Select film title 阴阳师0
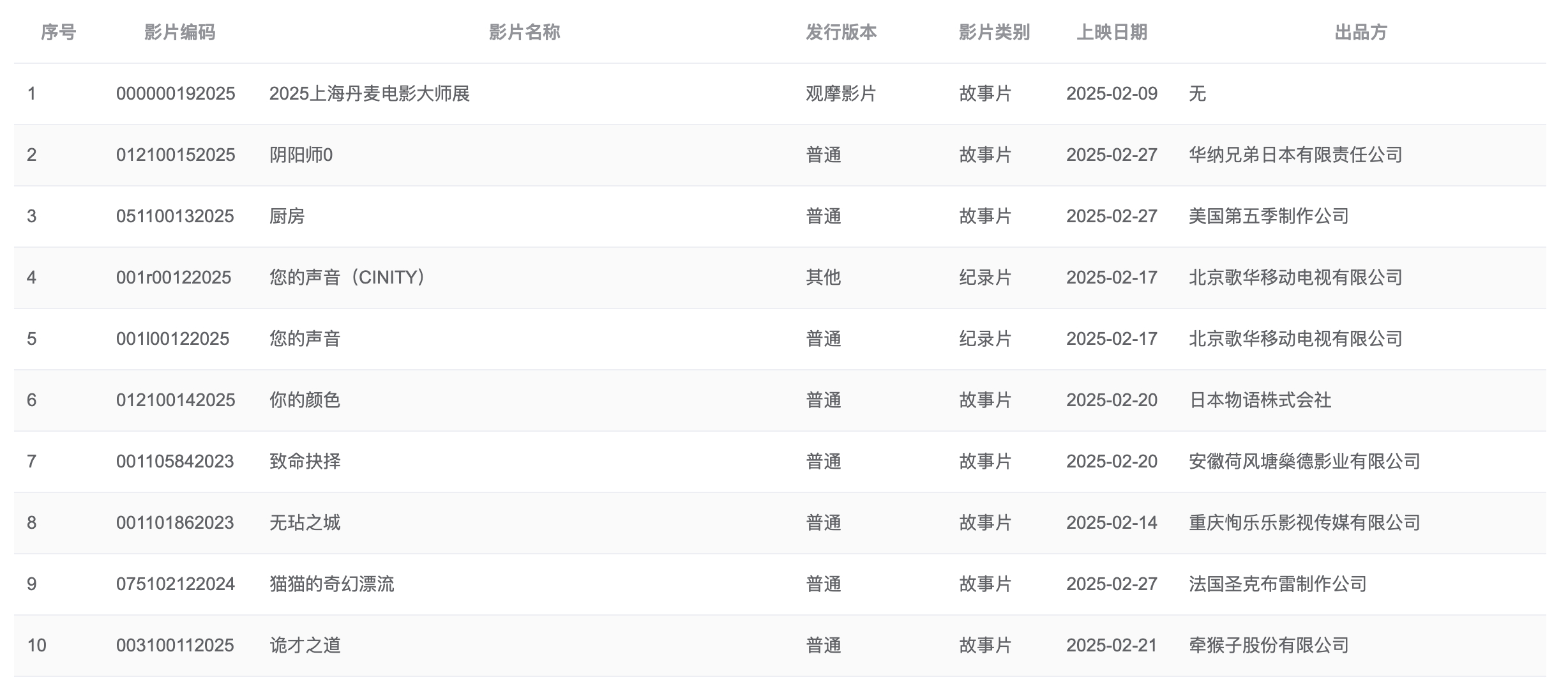The height and width of the screenshot is (691, 1568). point(301,155)
